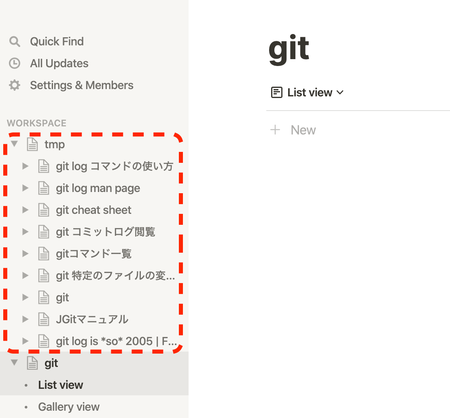Open the Quick Find search

[x=57, y=41]
